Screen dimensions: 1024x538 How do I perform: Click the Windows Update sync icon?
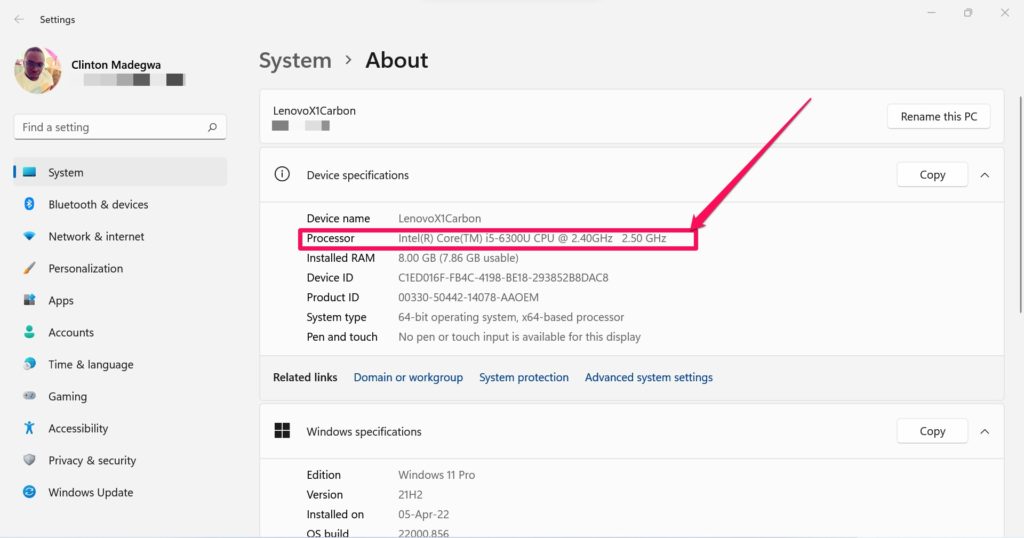tap(29, 492)
